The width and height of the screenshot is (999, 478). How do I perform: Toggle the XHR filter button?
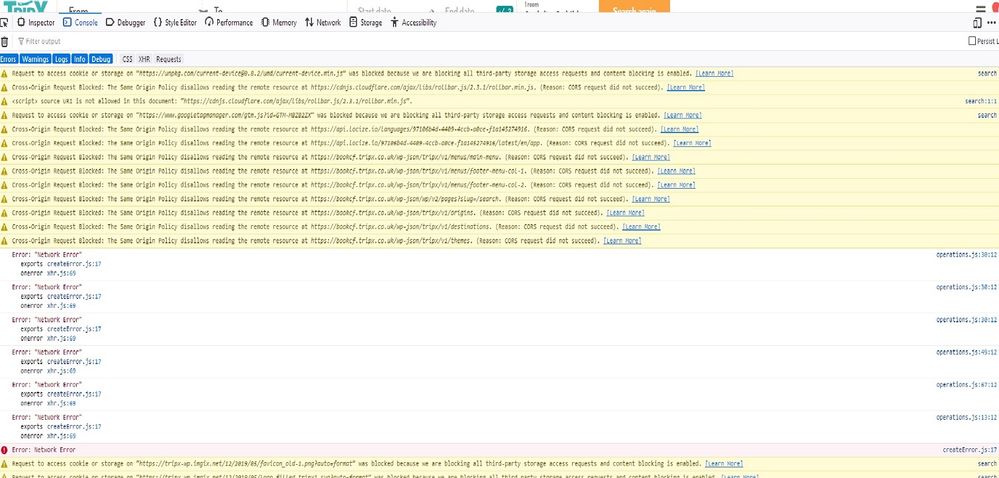coord(144,59)
